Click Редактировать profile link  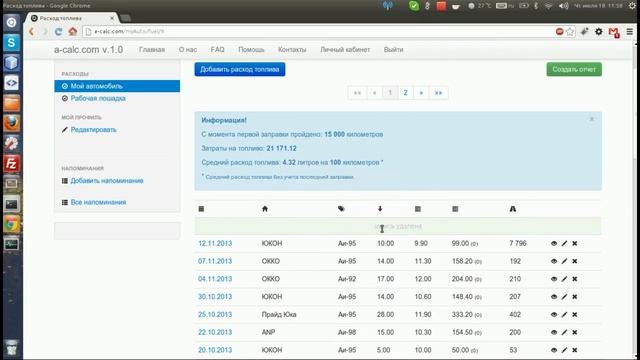(x=93, y=130)
